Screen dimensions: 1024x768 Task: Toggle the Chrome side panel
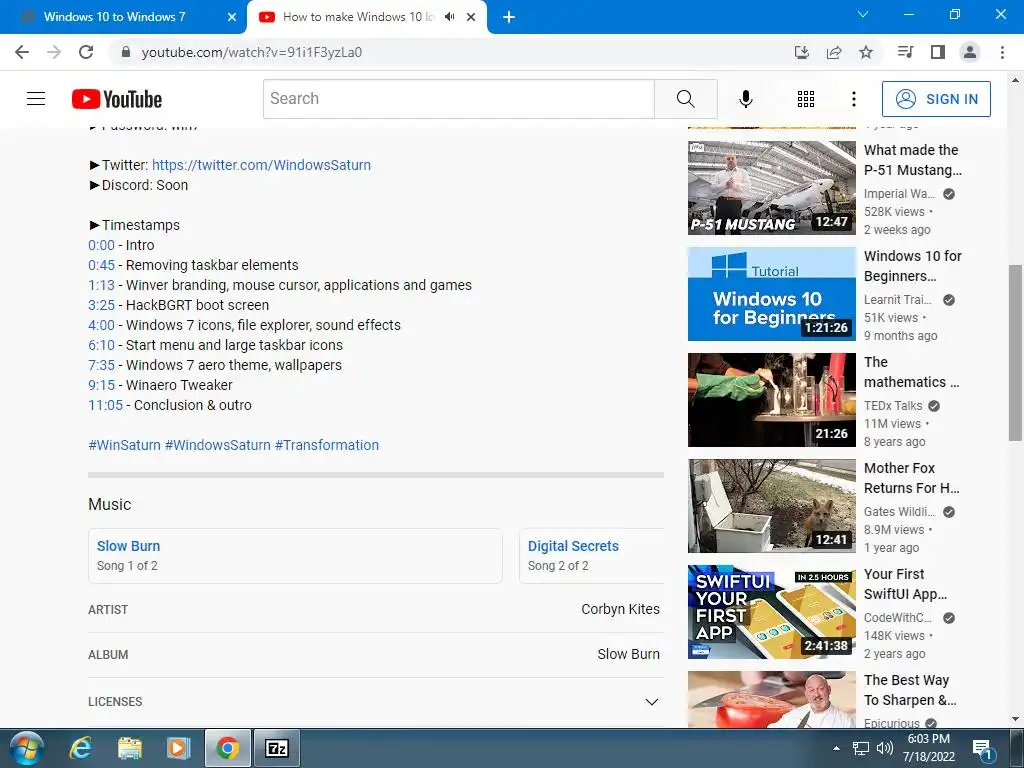pyautogui.click(x=938, y=52)
